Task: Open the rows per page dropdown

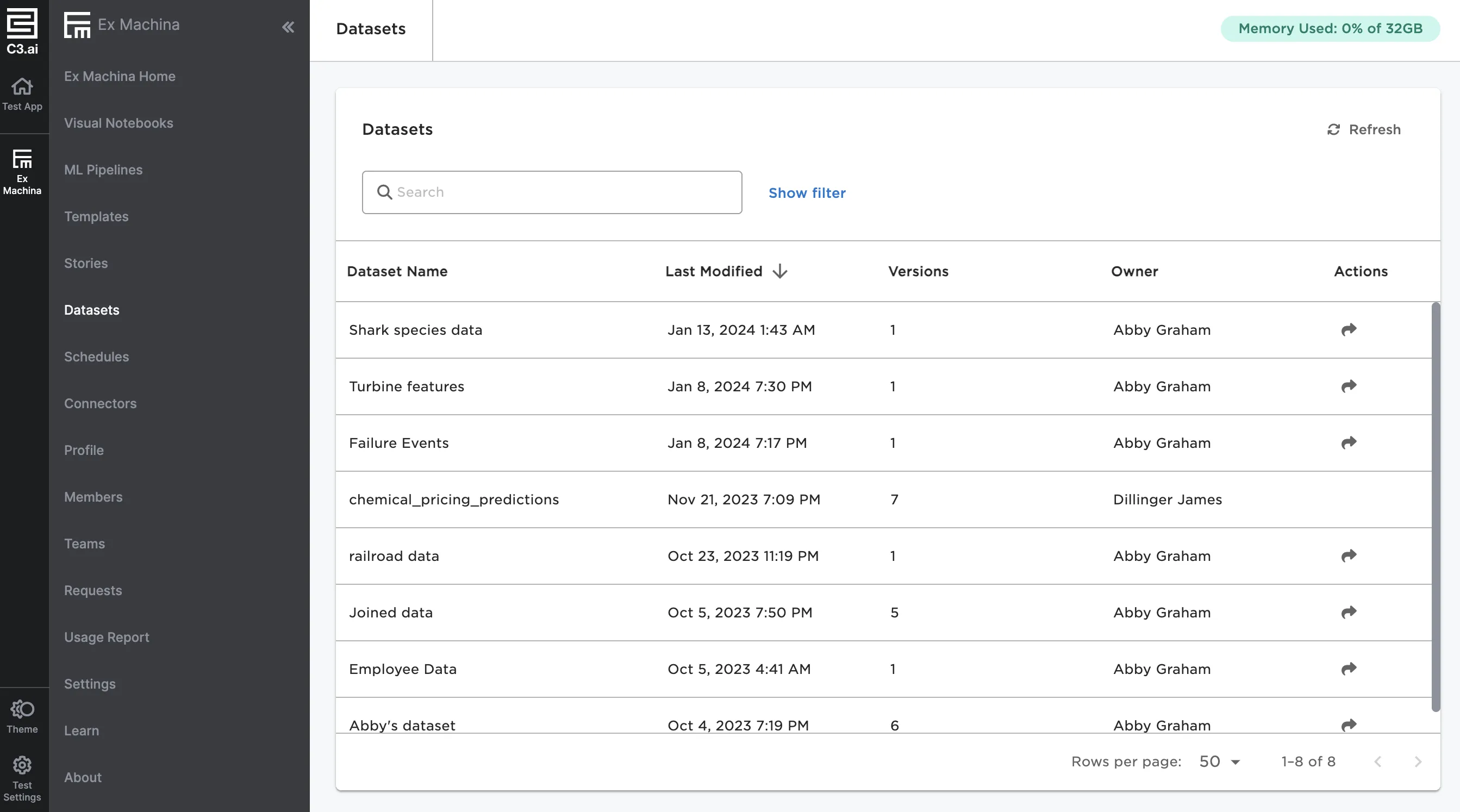Action: click(x=1220, y=761)
